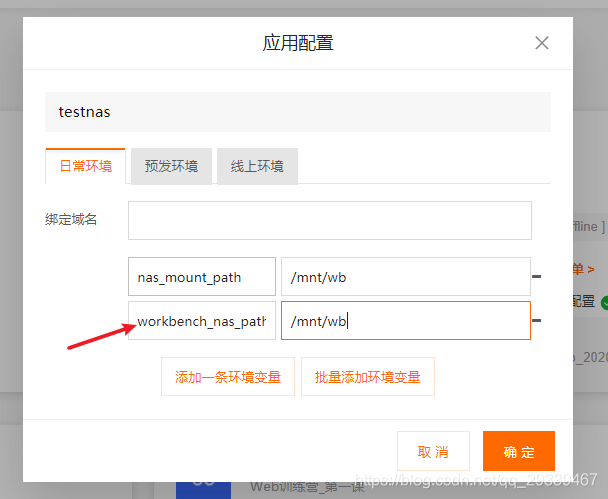Click the testnas application name field
Image resolution: width=608 pixels, height=499 pixels.
pyautogui.click(x=298, y=112)
